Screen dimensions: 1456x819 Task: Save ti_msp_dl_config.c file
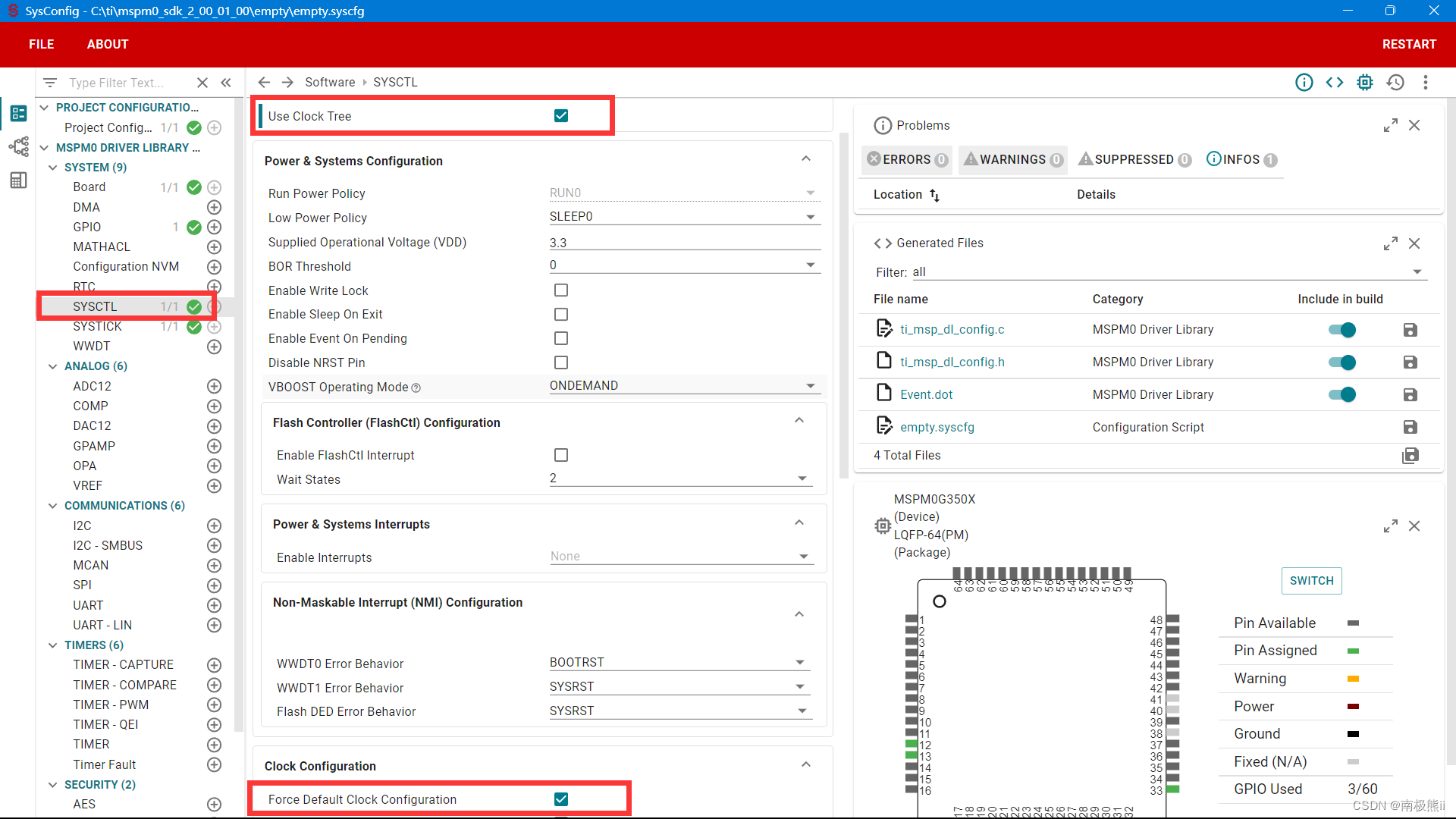click(x=1410, y=330)
